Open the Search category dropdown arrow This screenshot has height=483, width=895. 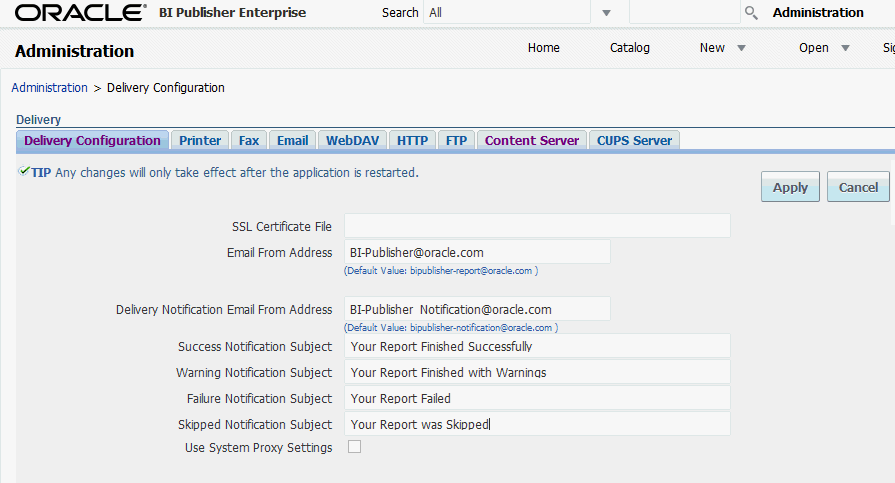[606, 13]
